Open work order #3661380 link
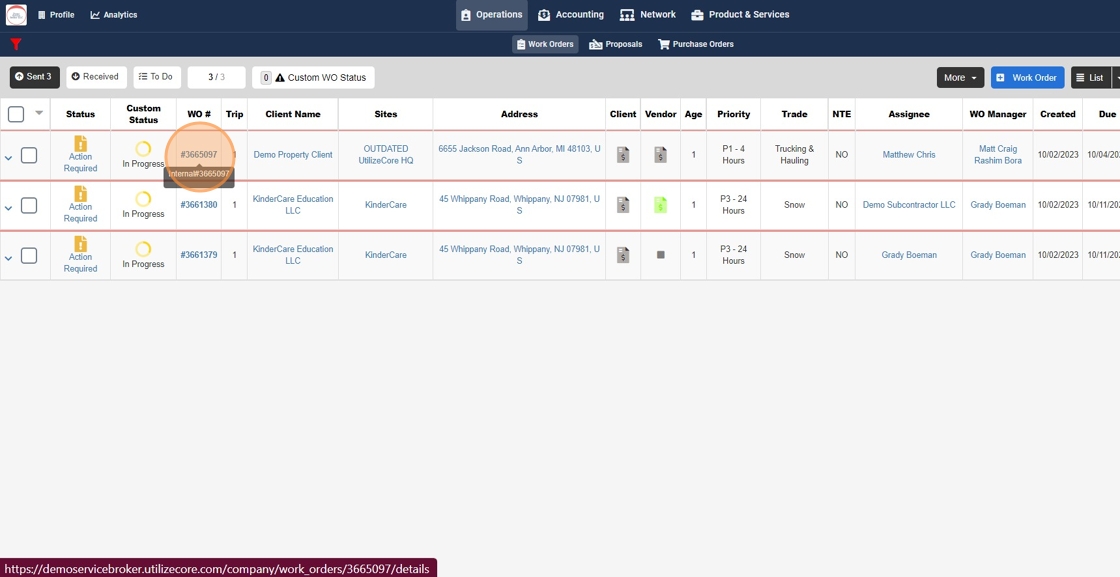 point(199,204)
